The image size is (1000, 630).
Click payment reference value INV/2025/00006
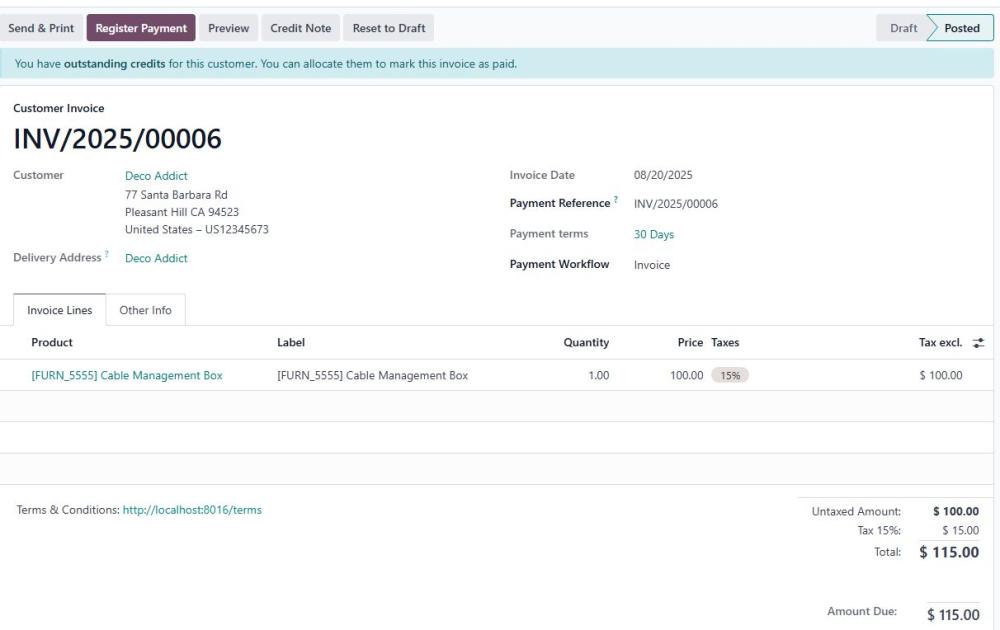[x=675, y=204]
